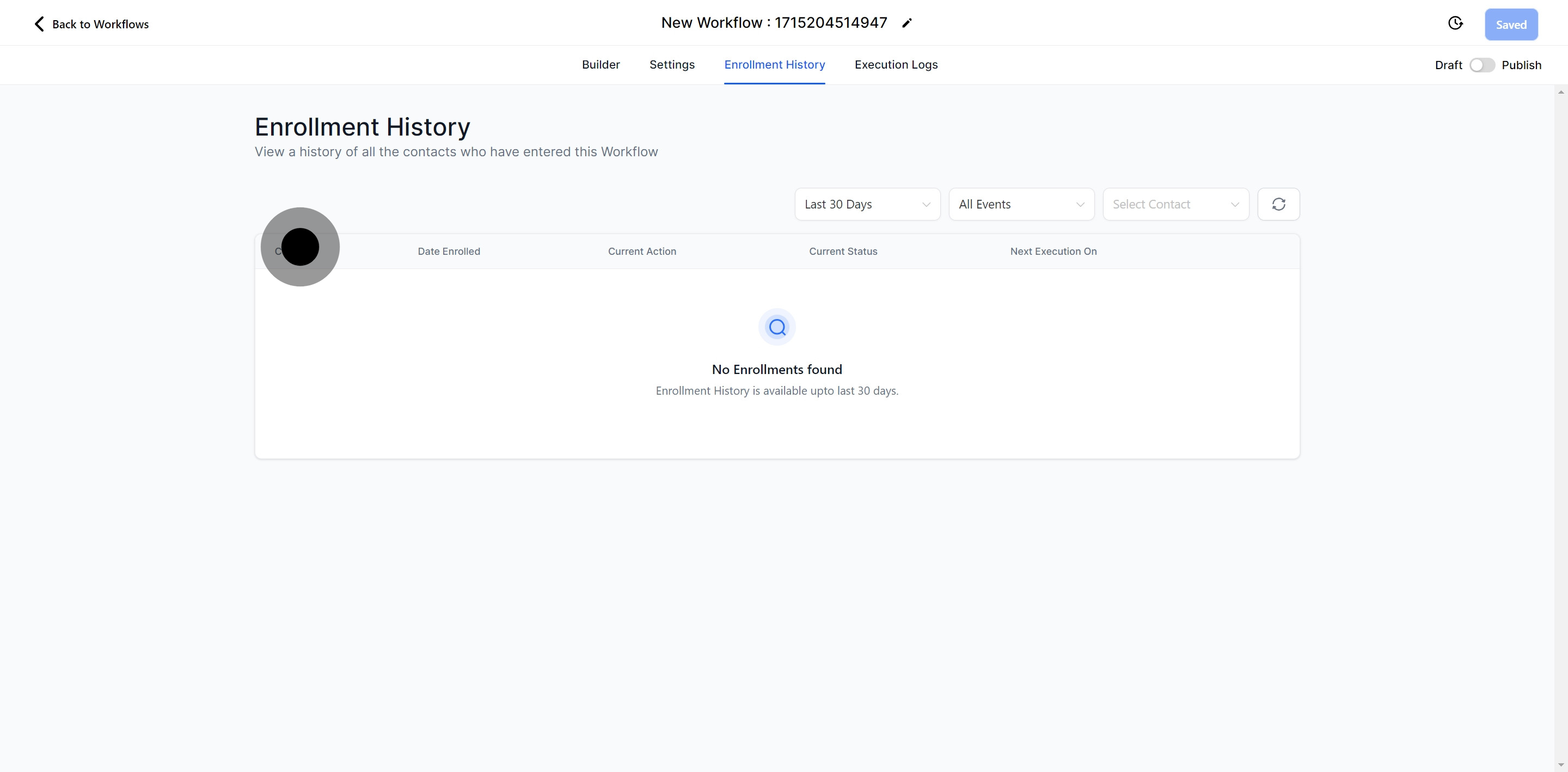Select the Enrollment History tab

pyautogui.click(x=774, y=65)
